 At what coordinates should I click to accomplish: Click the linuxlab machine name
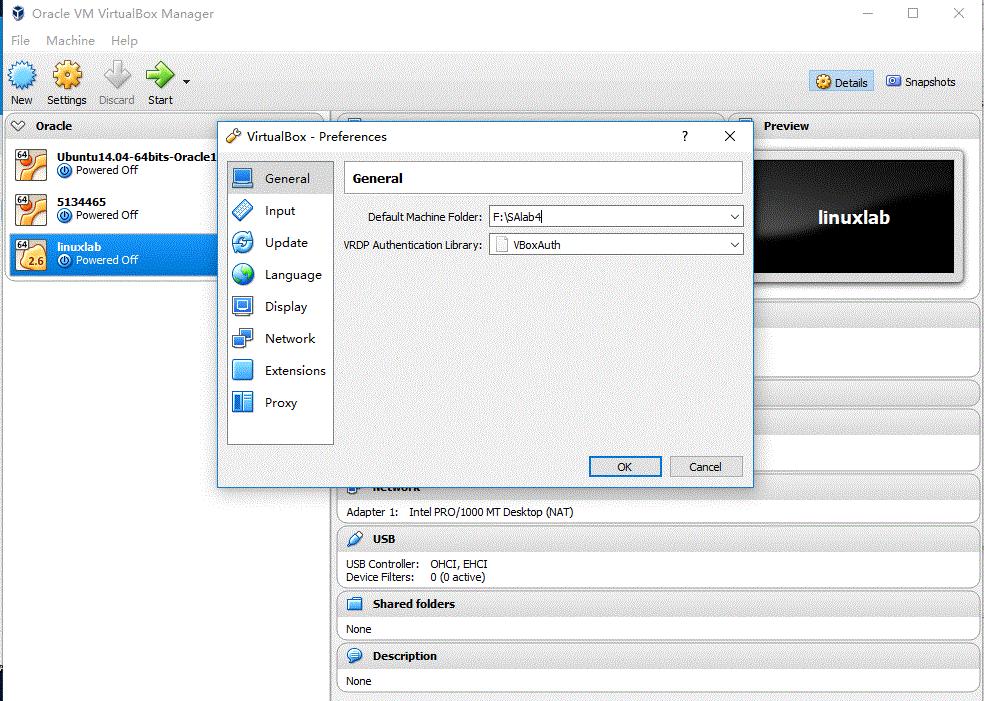79,247
